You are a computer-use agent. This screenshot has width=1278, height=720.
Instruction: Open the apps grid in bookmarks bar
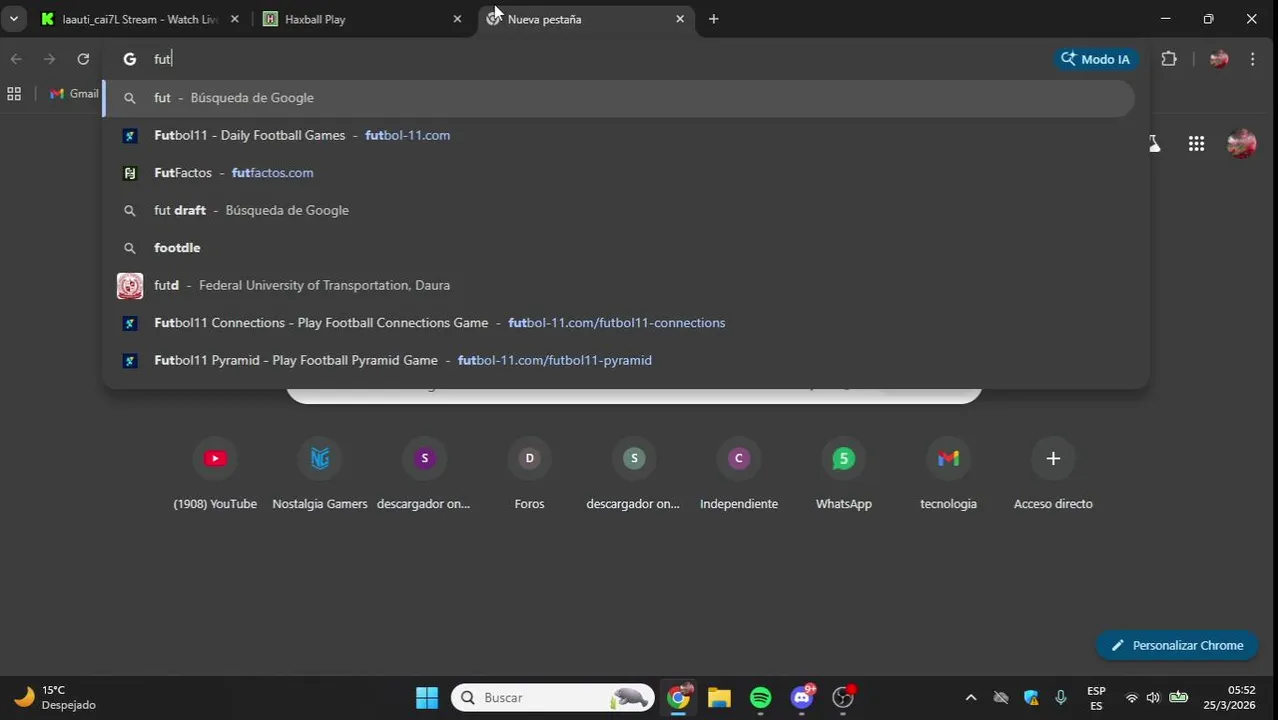pos(14,93)
